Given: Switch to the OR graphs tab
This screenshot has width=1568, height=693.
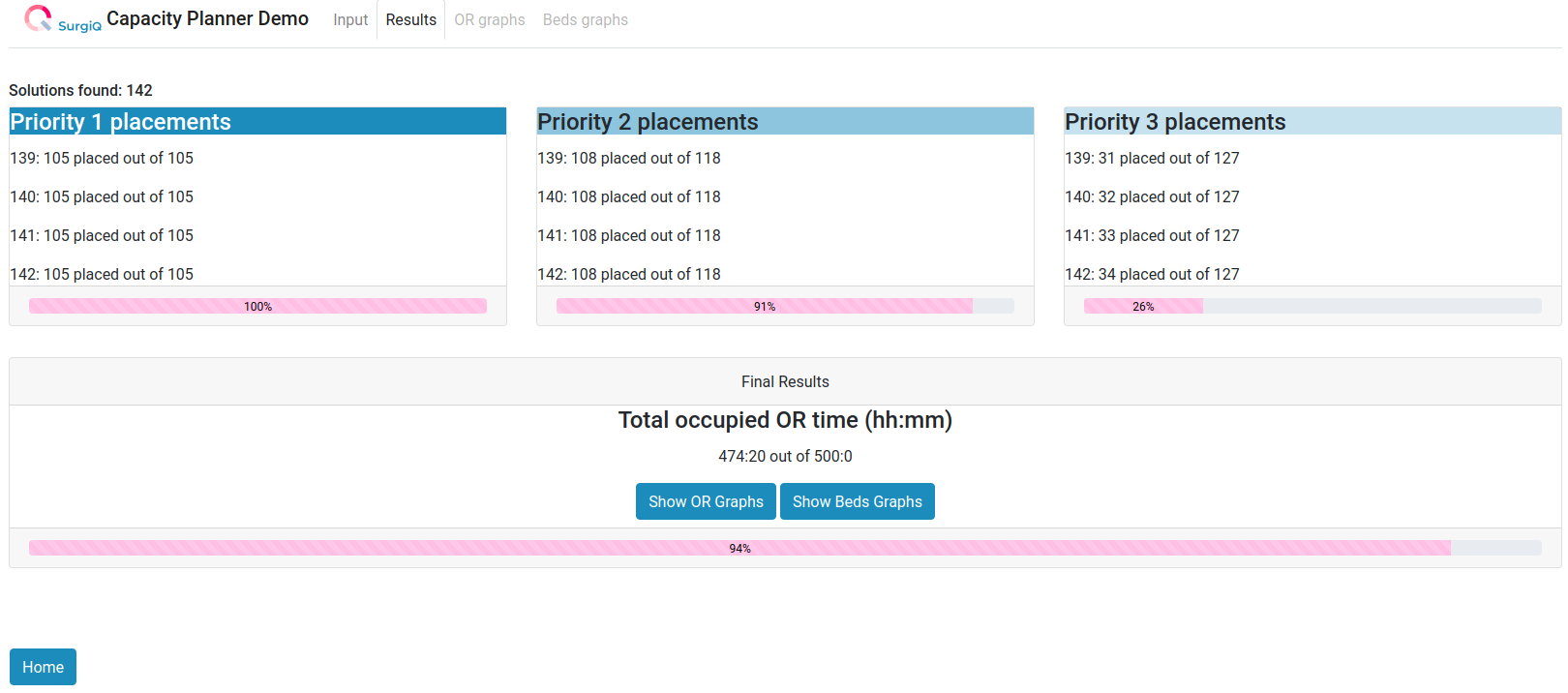Looking at the screenshot, I should point(490,19).
